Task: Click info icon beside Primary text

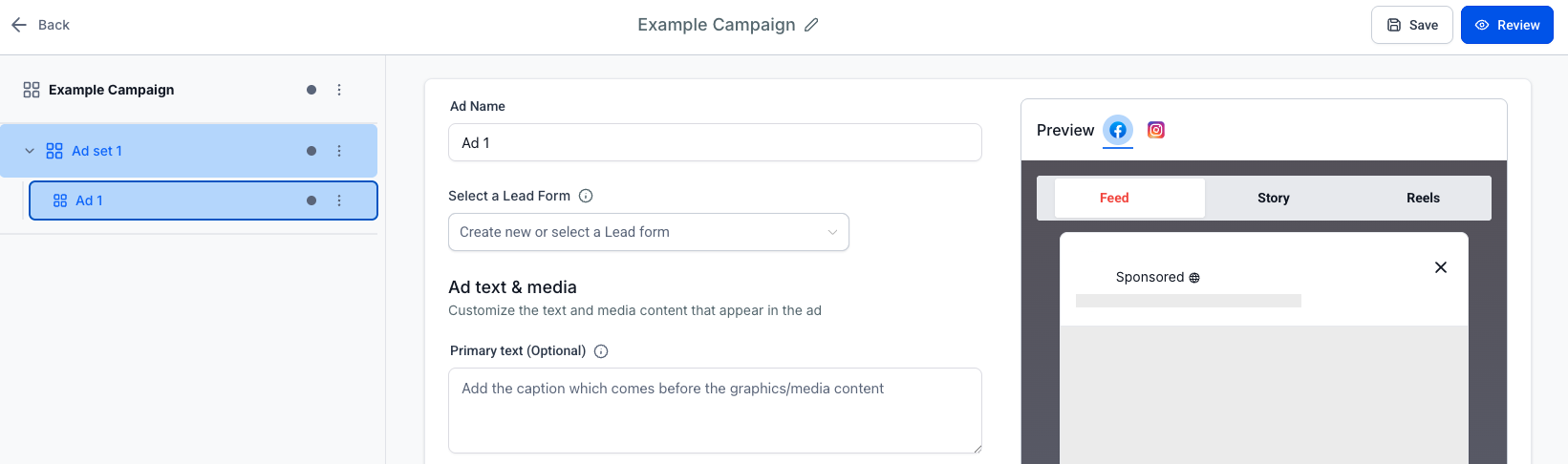Action: (601, 351)
